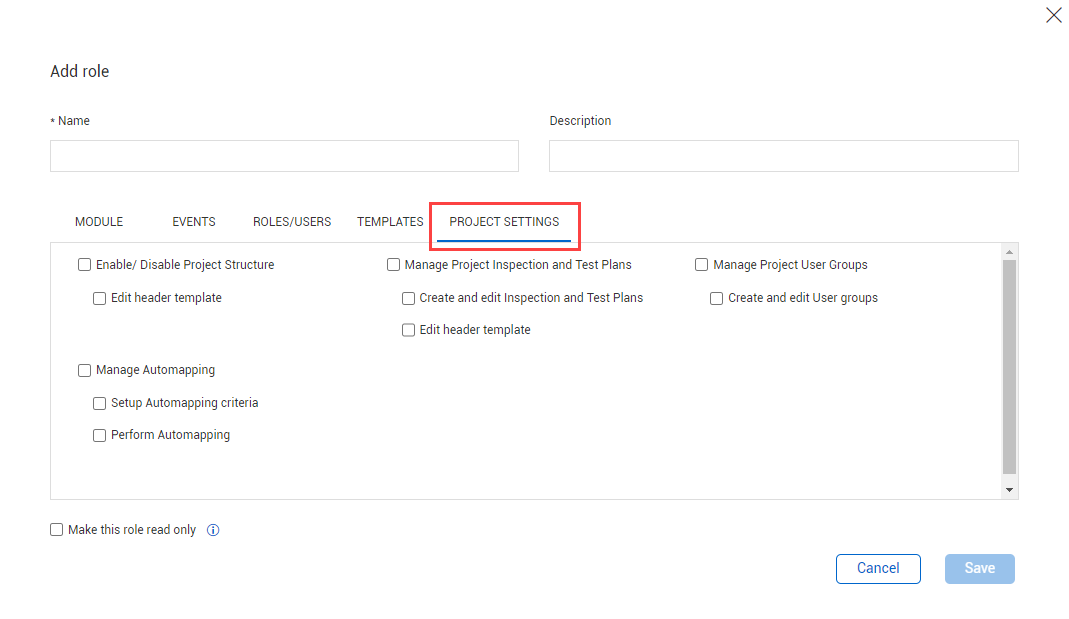Viewport: 1069px width, 619px height.
Task: Check Enable/ Disable Project Structure
Action: tap(84, 265)
